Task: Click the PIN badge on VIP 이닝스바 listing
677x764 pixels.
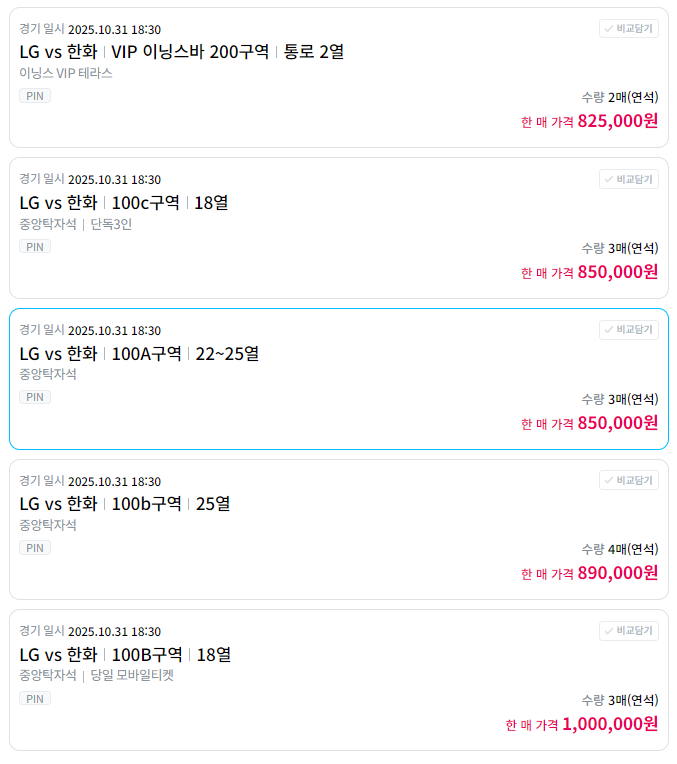Action: 35,96
